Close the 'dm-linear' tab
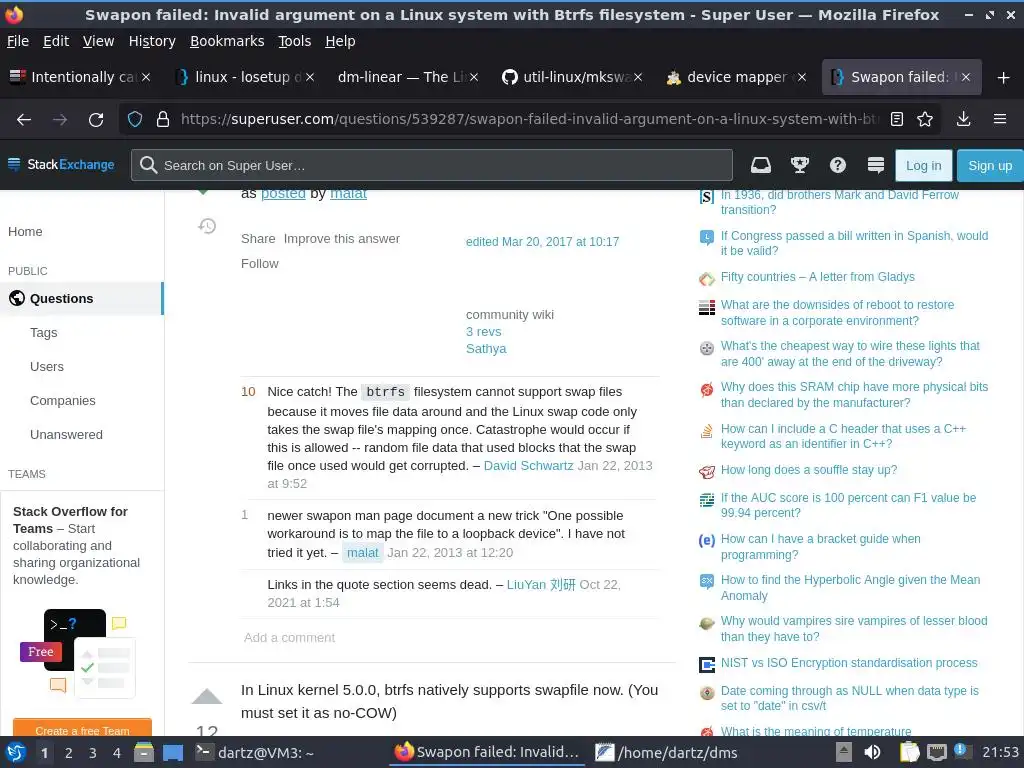 click(x=474, y=77)
